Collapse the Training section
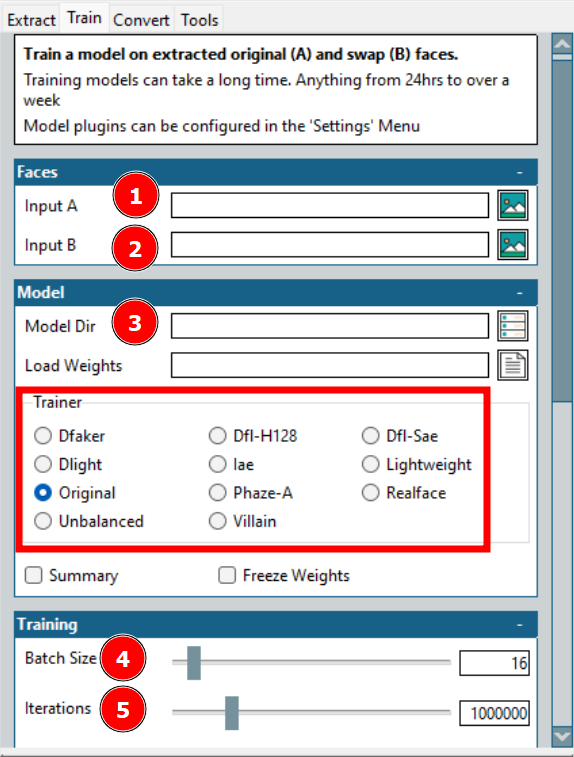The image size is (574, 757). click(x=520, y=625)
